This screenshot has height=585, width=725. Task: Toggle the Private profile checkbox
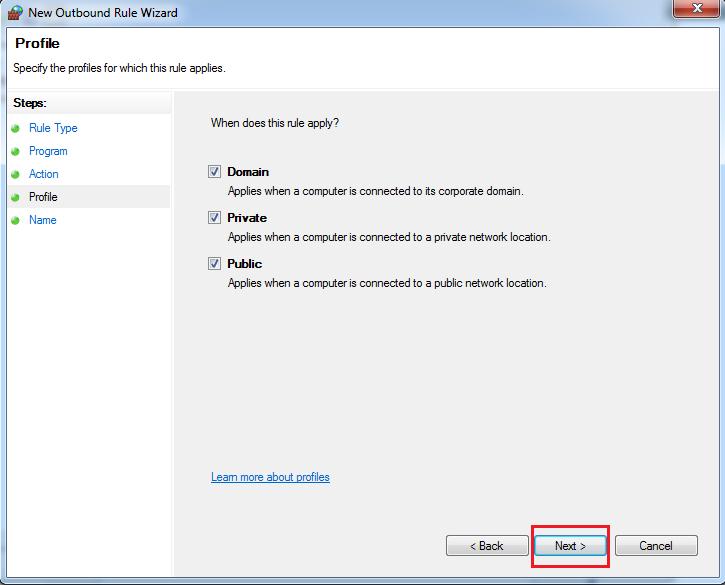point(214,218)
